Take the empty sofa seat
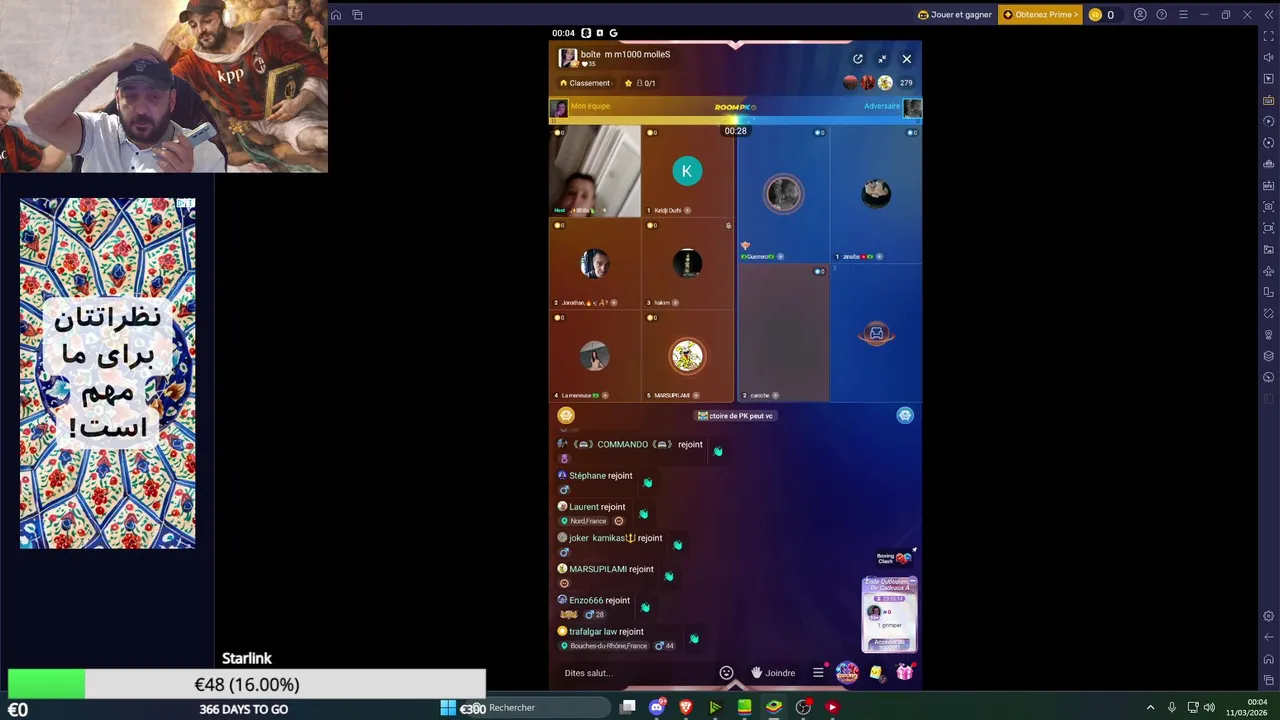Viewport: 1280px width, 720px height. pos(876,334)
